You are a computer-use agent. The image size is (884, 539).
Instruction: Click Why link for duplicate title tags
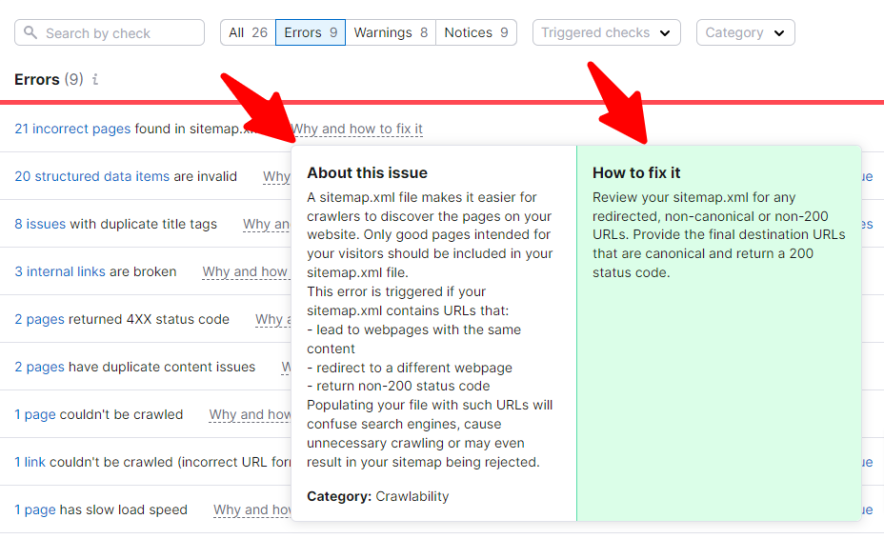[x=267, y=224]
